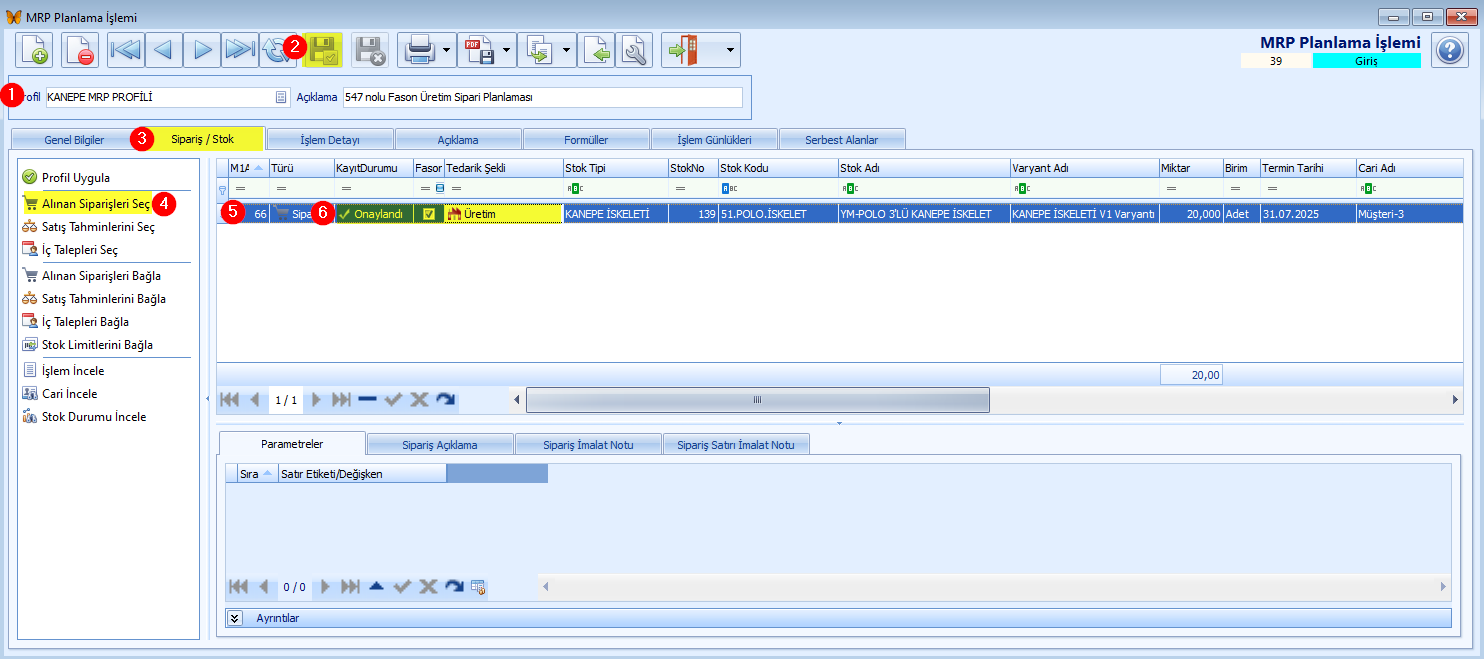Open the exit door dropdown arrow

click(731, 49)
